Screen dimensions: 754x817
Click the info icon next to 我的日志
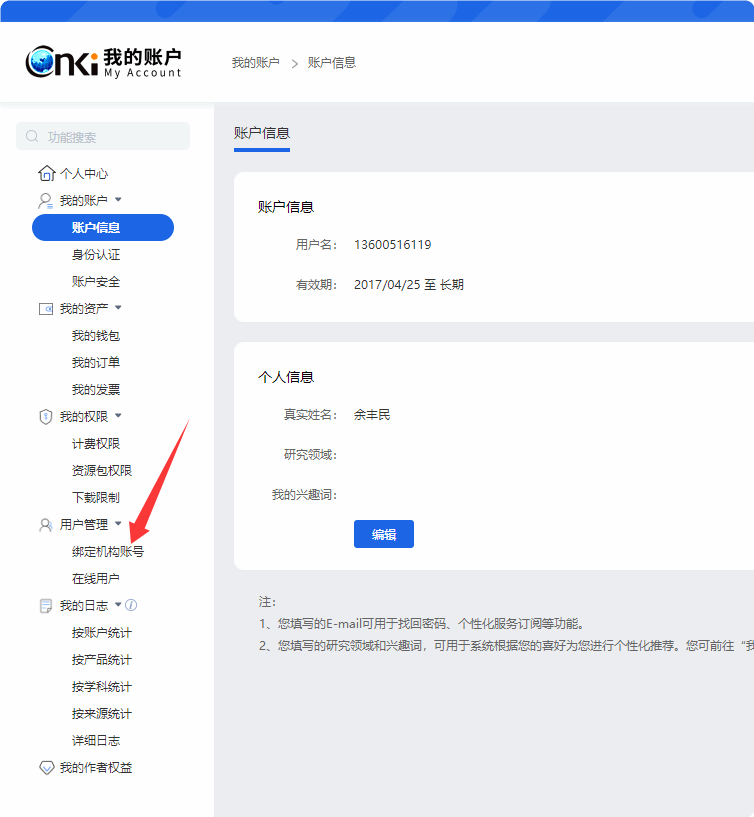pyautogui.click(x=131, y=605)
